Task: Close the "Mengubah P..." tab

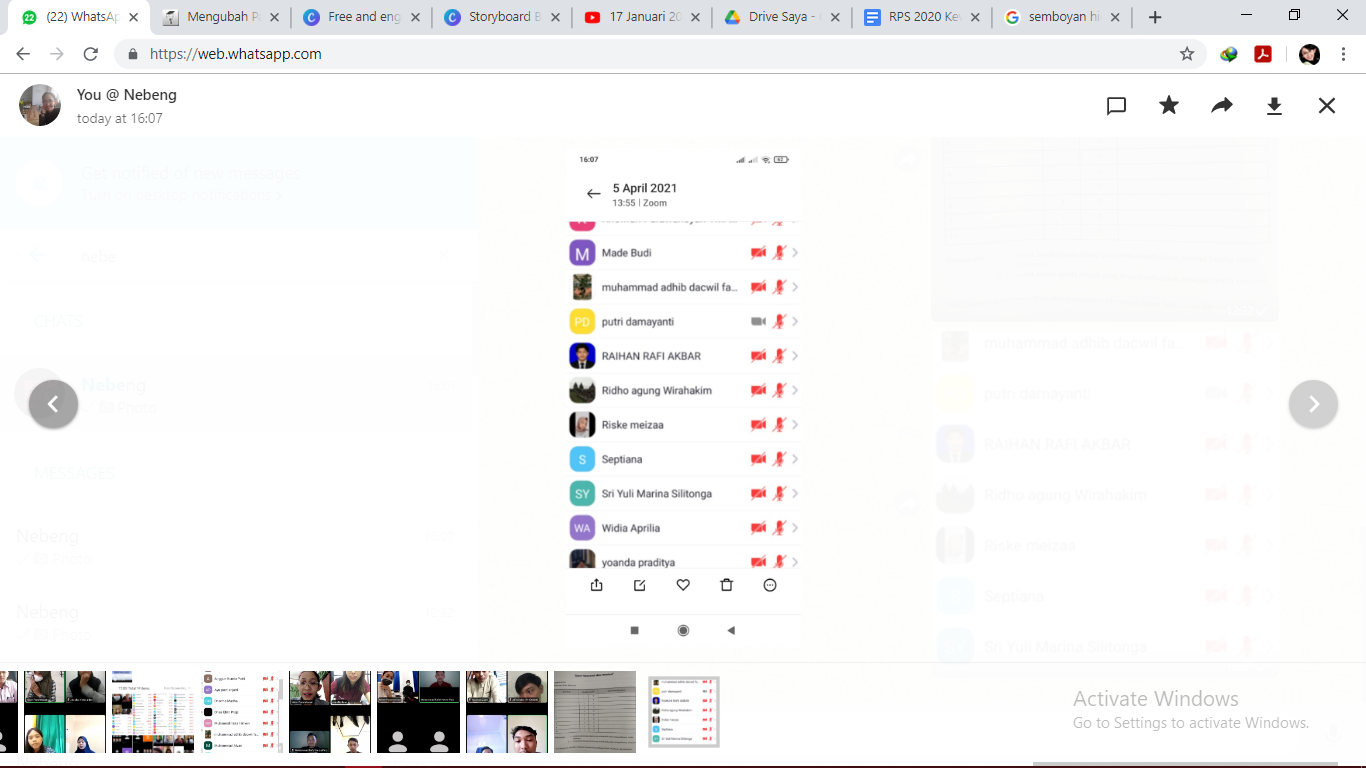Action: 275,17
